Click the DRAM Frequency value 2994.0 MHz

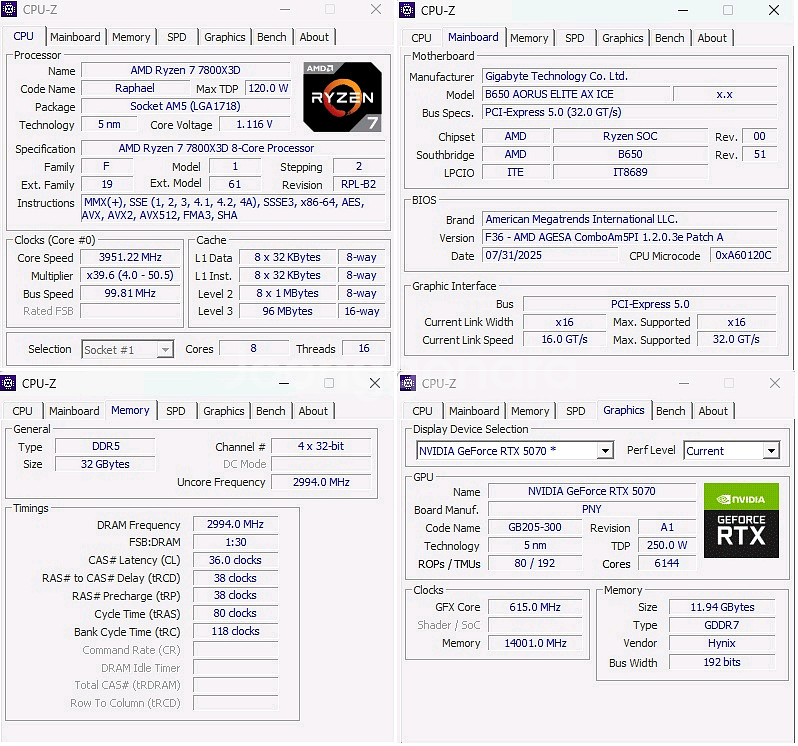pyautogui.click(x=236, y=524)
